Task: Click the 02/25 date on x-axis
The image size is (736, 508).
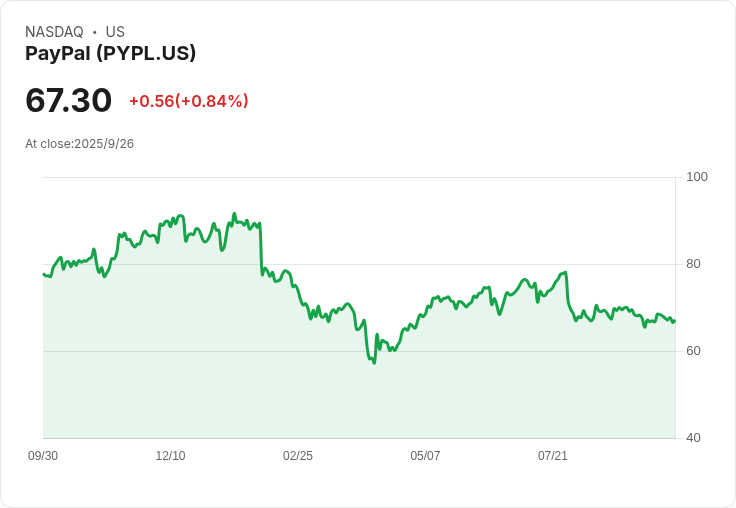Action: pos(298,455)
